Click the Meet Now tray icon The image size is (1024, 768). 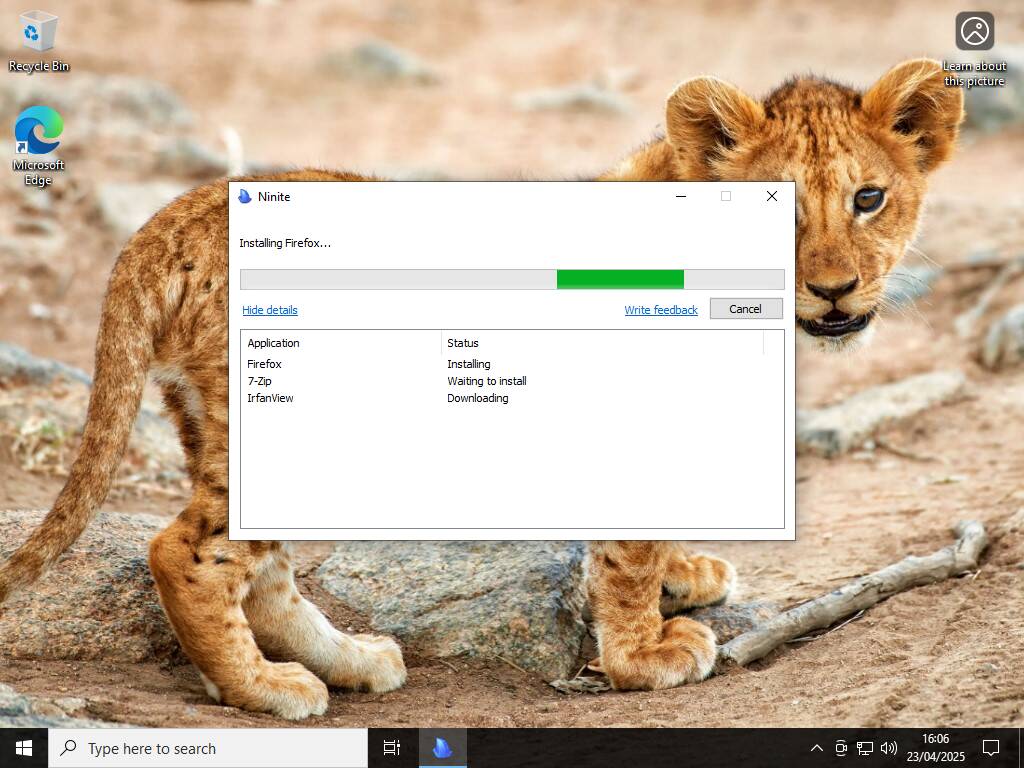[x=841, y=748]
